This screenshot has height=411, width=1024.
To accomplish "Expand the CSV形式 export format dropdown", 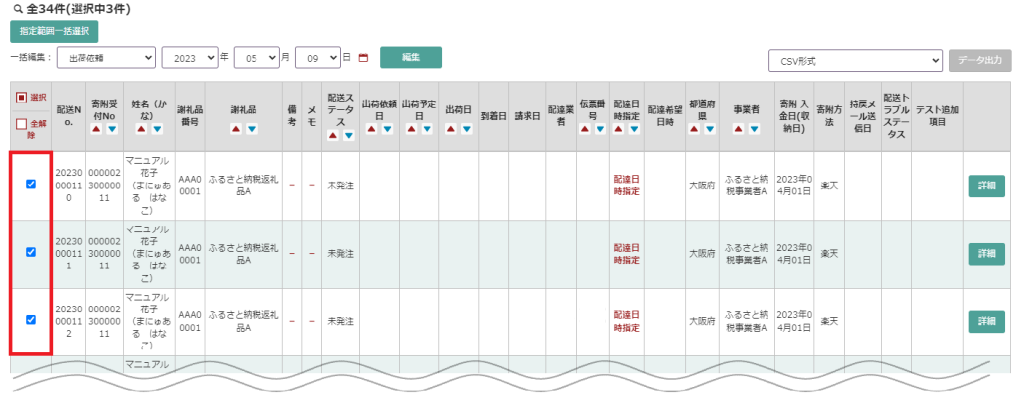I will coord(855,61).
